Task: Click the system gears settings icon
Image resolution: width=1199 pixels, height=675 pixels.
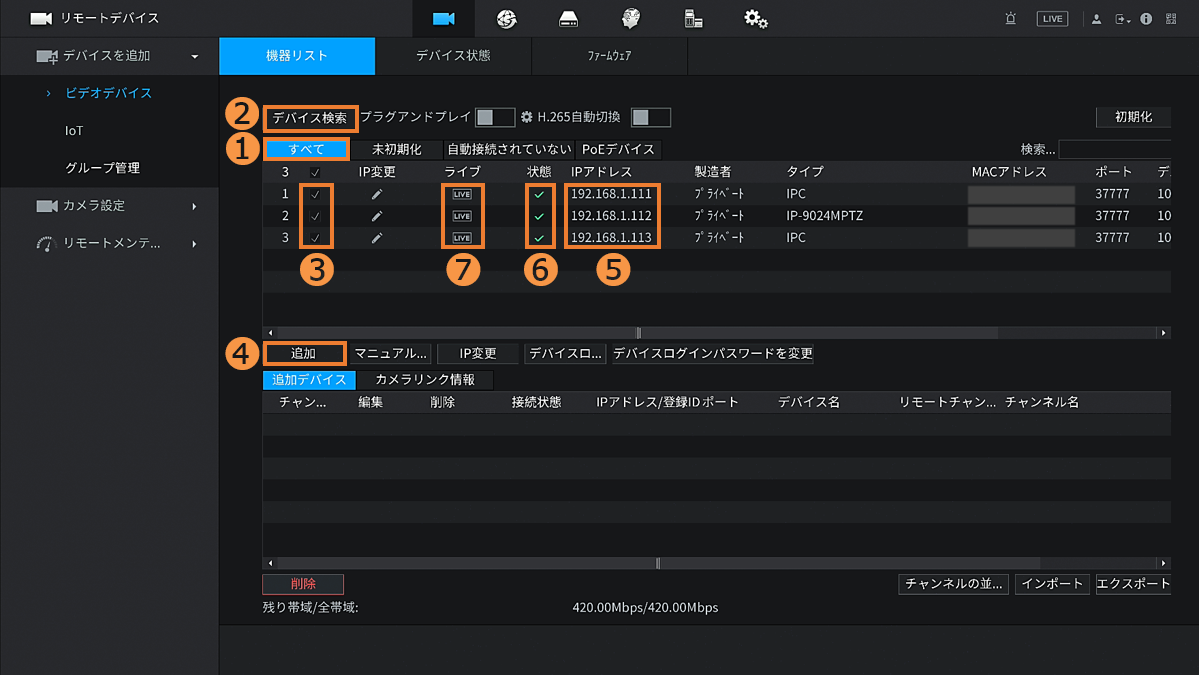Action: (x=756, y=19)
